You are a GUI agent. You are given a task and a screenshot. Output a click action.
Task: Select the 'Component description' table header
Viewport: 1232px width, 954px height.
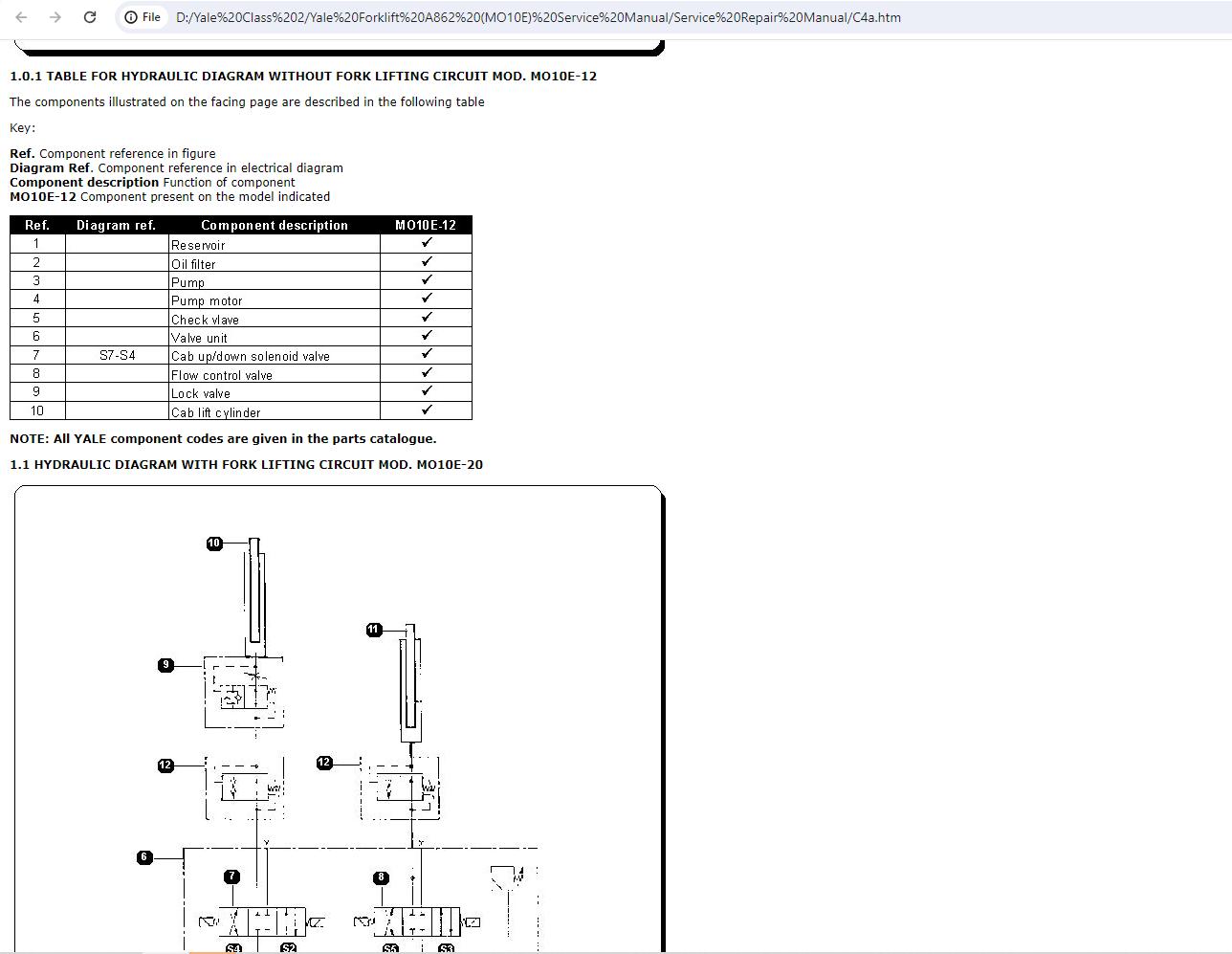(x=275, y=225)
